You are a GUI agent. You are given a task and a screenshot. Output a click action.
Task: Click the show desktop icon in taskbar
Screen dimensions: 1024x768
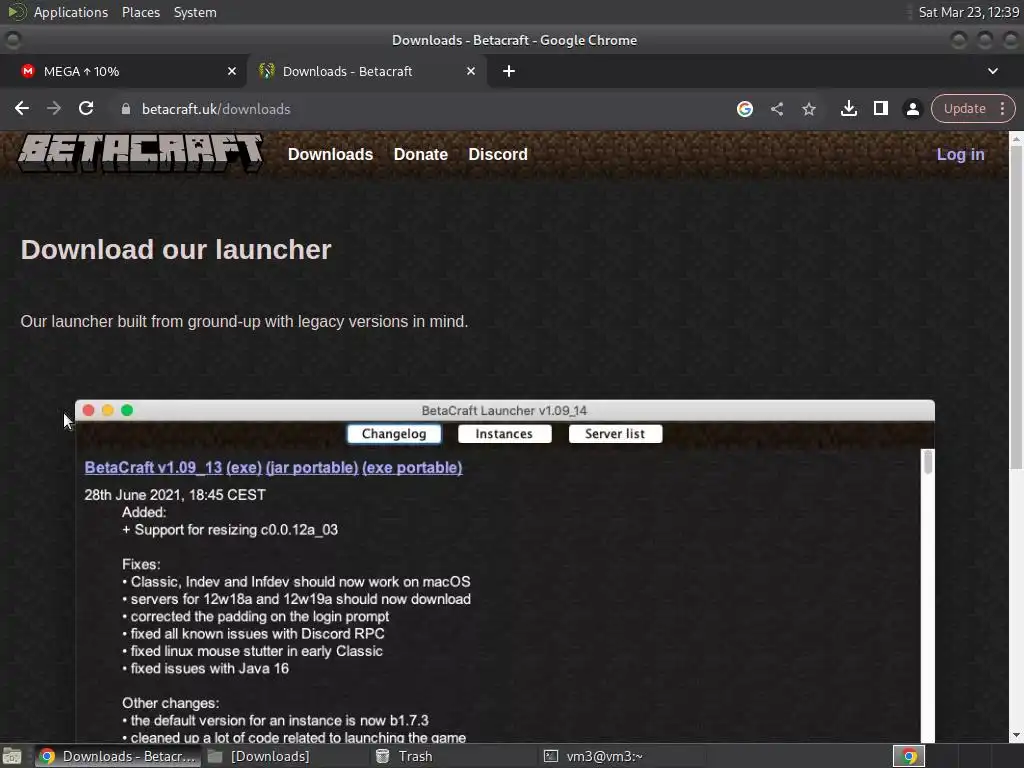[x=12, y=756]
